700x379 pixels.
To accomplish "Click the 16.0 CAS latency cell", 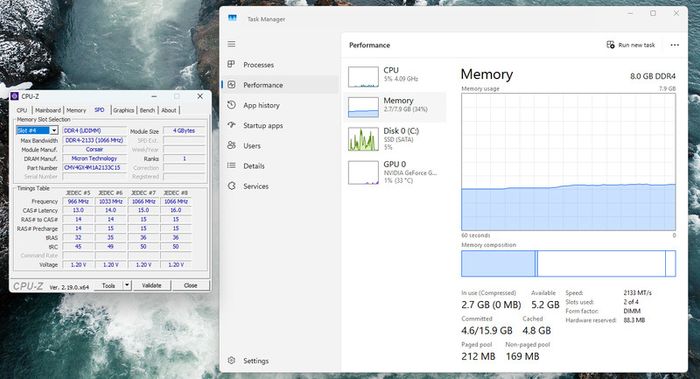I will click(x=176, y=210).
